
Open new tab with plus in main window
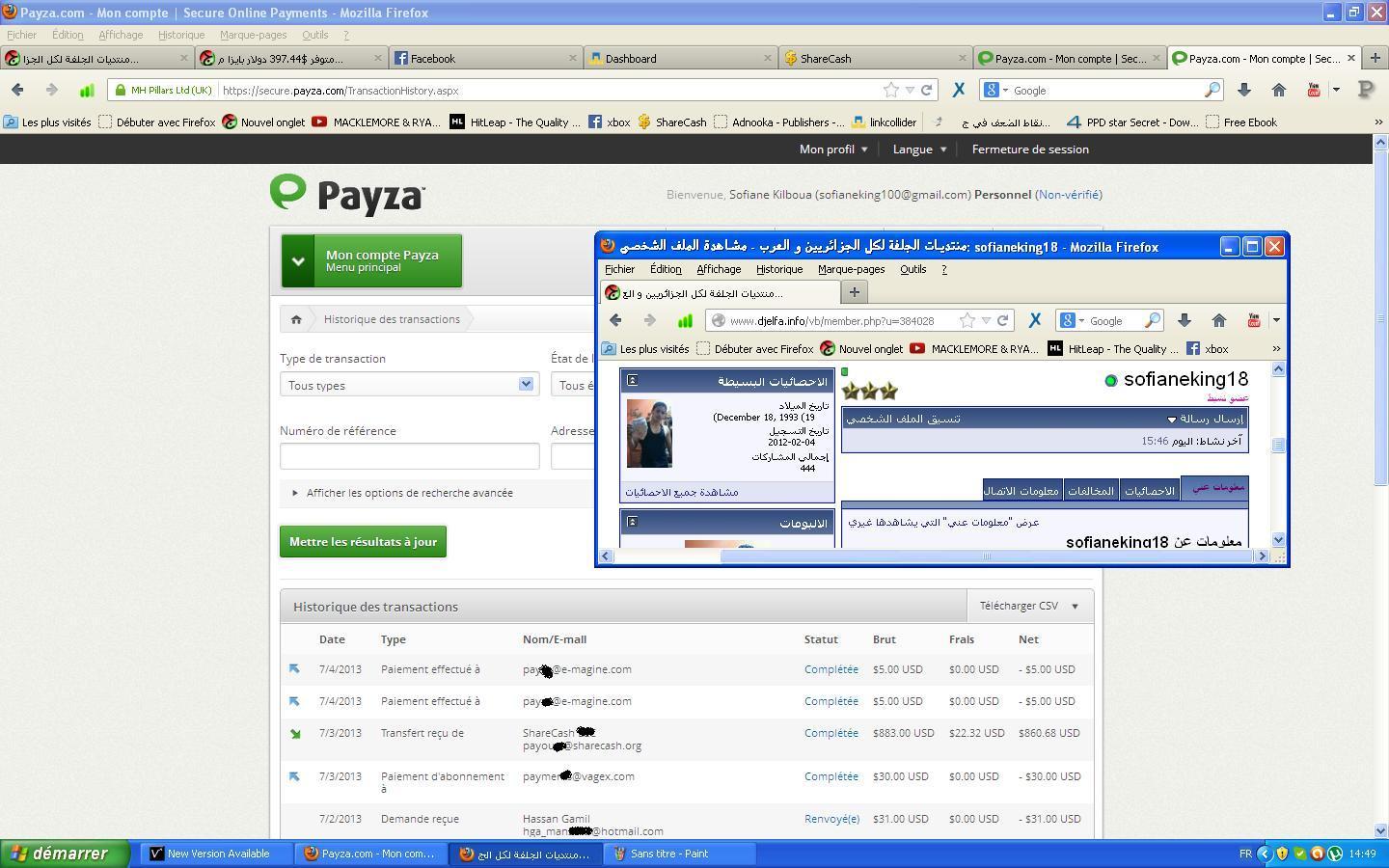(1375, 58)
